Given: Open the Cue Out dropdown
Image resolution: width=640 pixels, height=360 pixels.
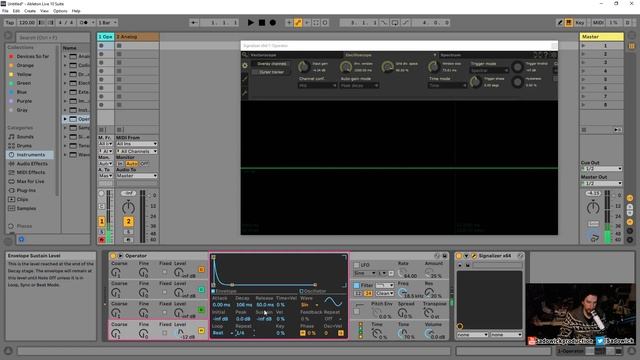Looking at the screenshot, I should tap(602, 169).
